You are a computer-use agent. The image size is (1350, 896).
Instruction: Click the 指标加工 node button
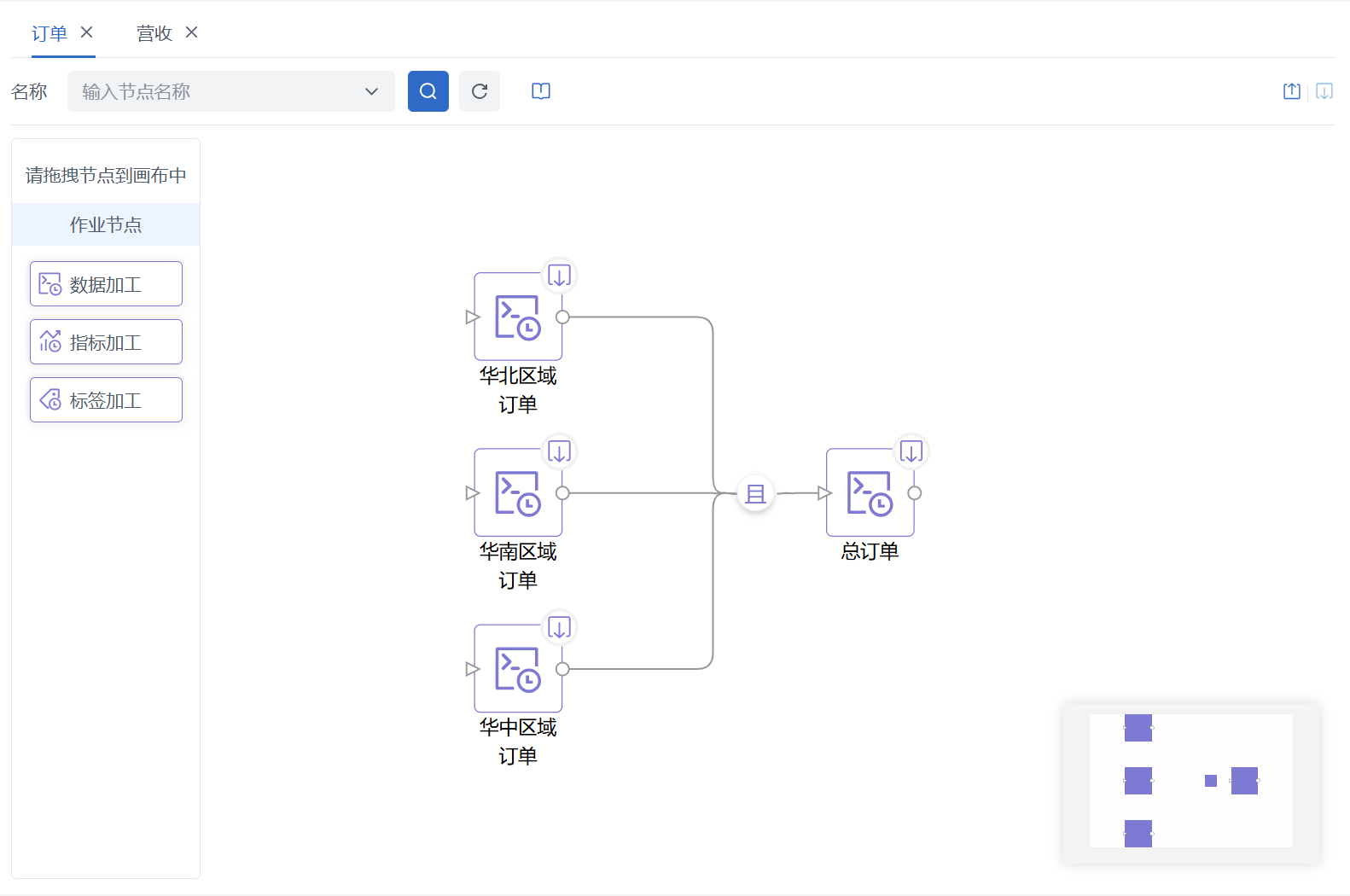pos(106,342)
